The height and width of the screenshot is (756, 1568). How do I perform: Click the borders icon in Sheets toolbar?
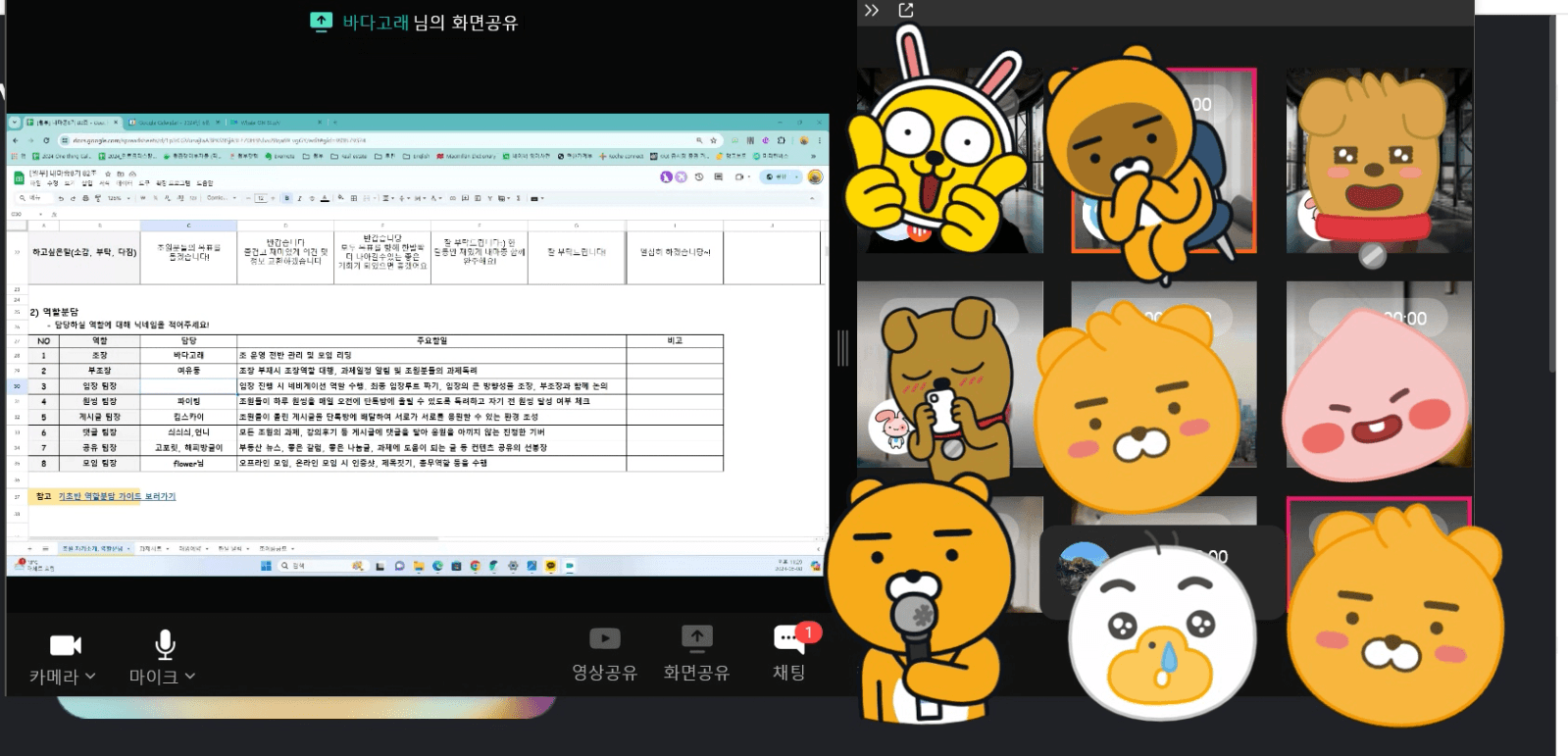tap(353, 198)
